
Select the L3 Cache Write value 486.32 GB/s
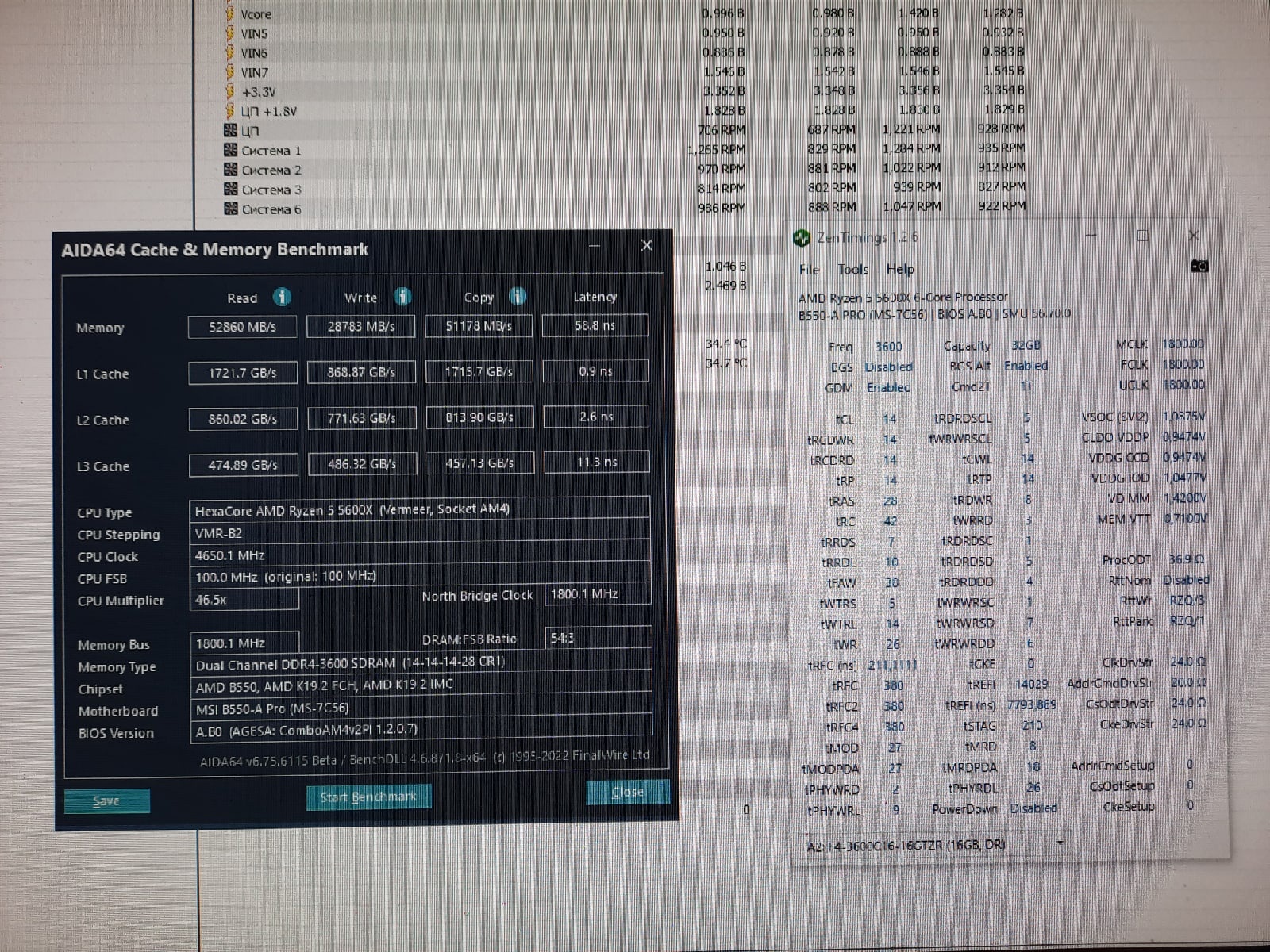[x=362, y=464]
